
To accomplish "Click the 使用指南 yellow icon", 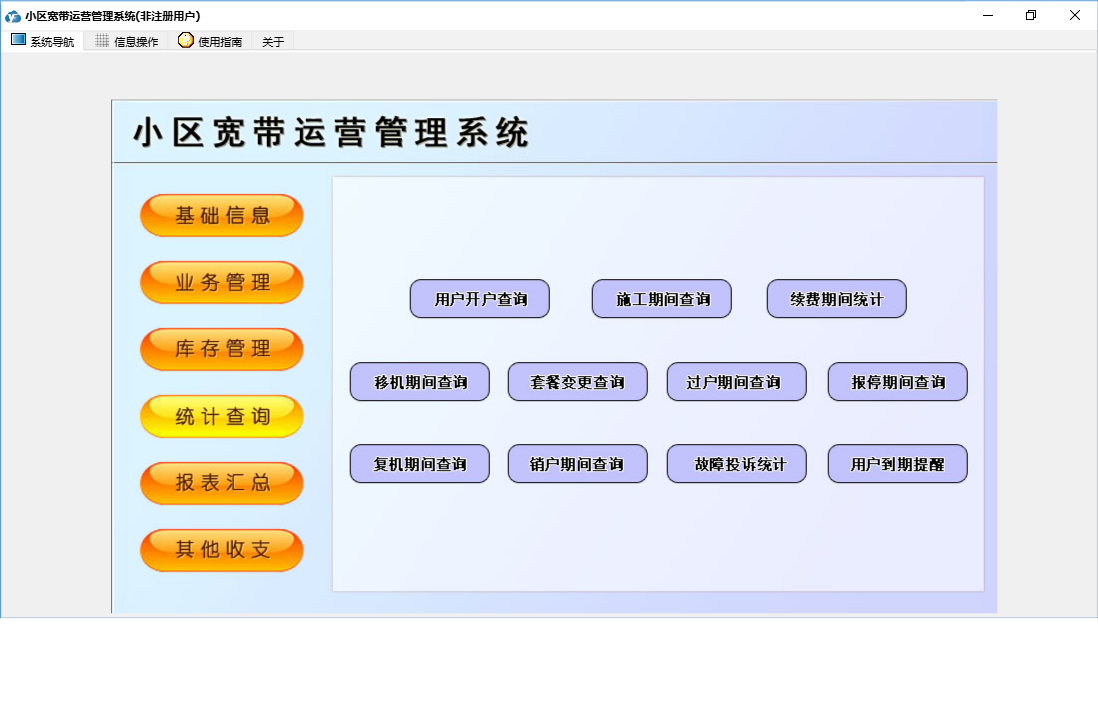I will [x=186, y=40].
